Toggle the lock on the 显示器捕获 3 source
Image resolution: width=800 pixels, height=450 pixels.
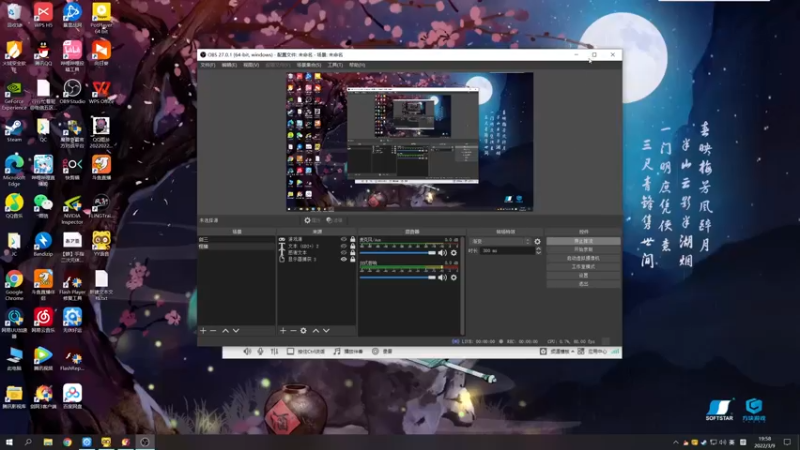[353, 259]
